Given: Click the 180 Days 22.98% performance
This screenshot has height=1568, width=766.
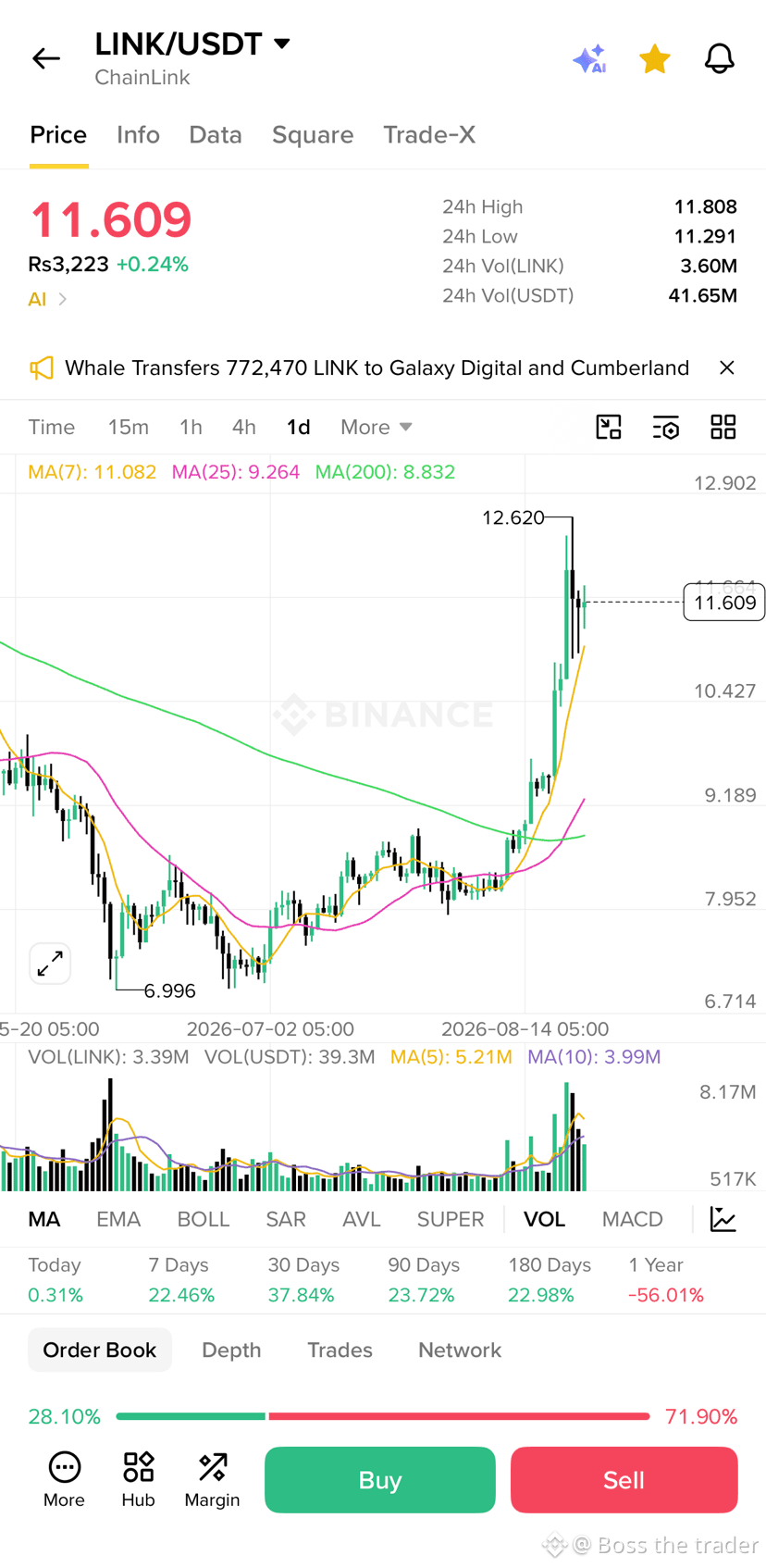Looking at the screenshot, I should point(550,1280).
